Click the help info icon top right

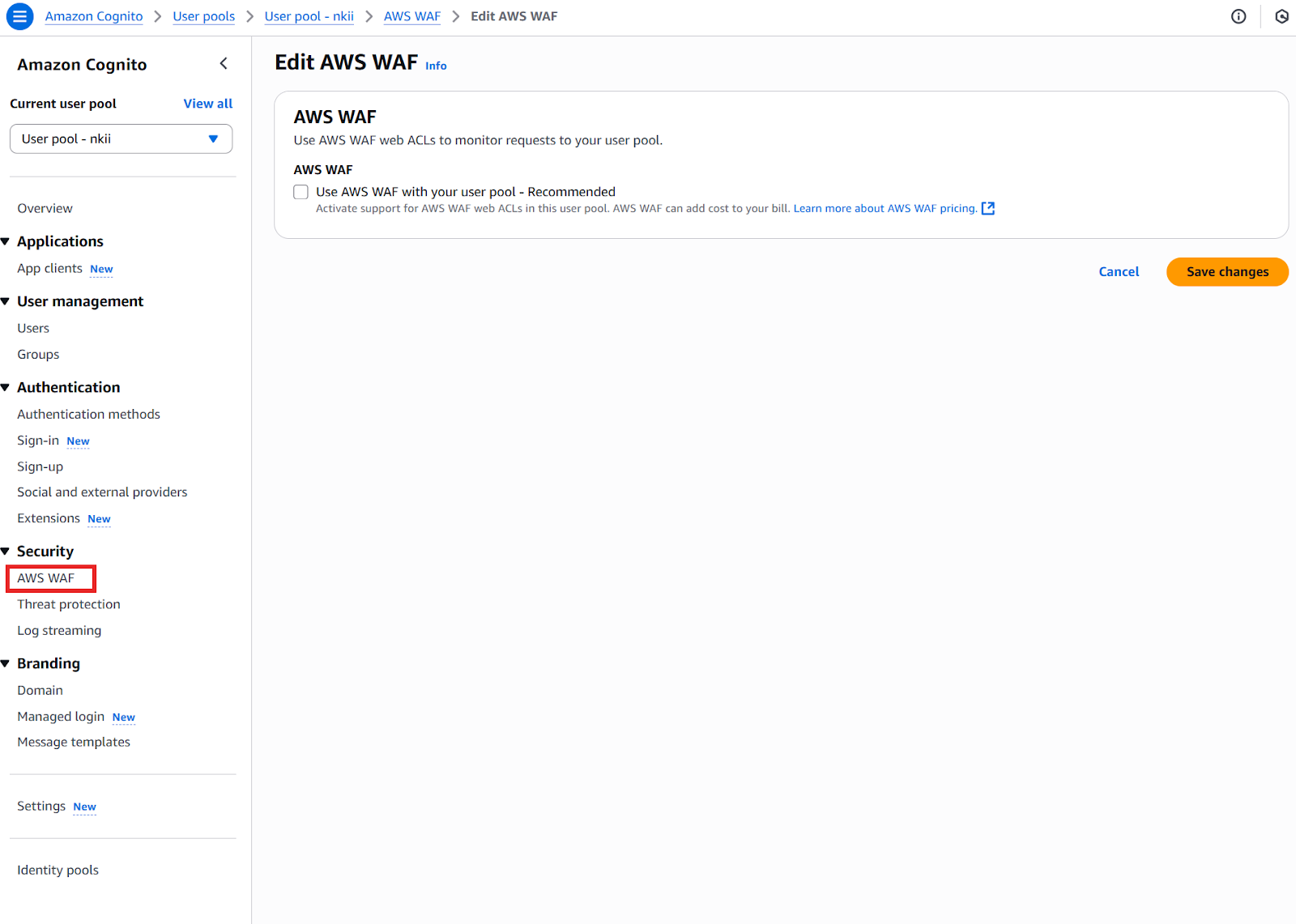(x=1238, y=16)
